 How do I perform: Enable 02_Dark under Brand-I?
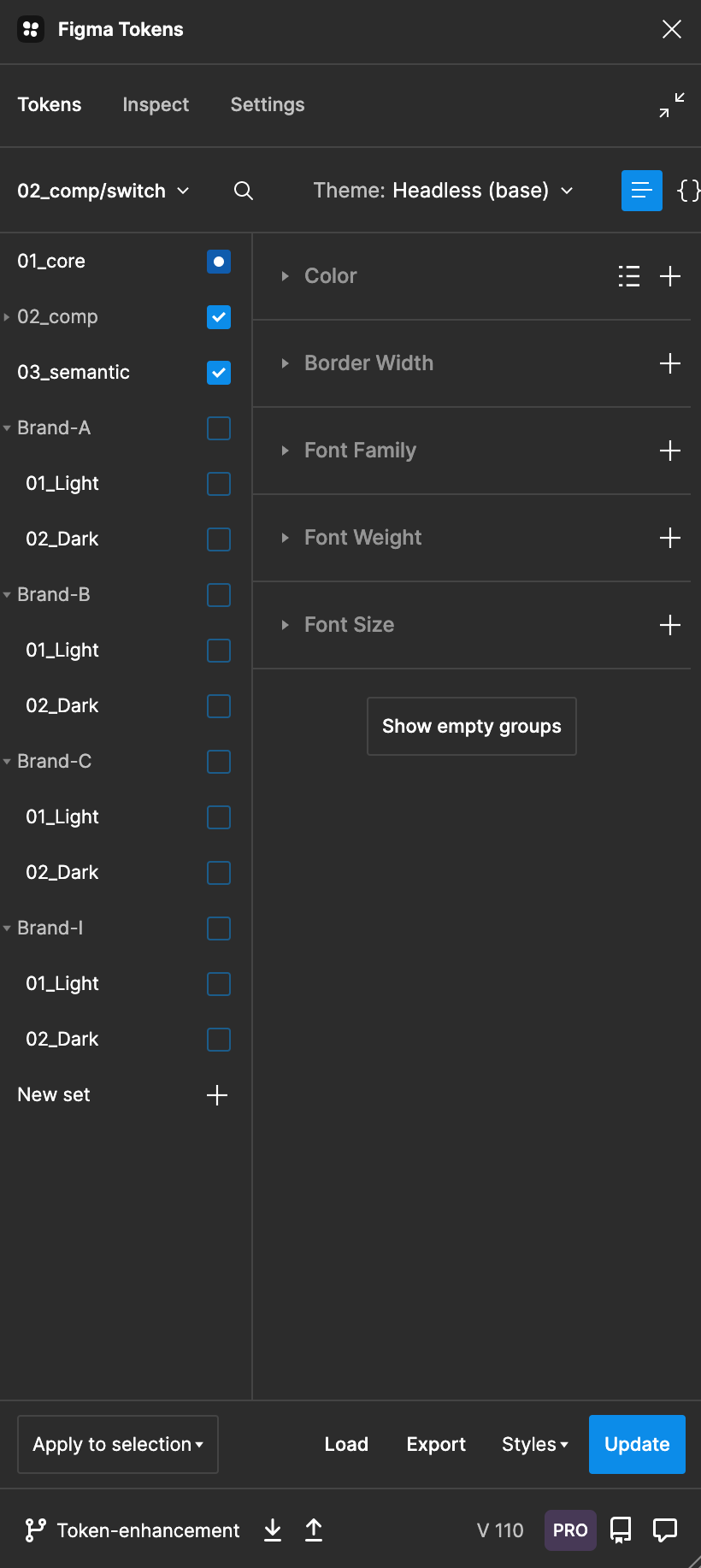219,1040
